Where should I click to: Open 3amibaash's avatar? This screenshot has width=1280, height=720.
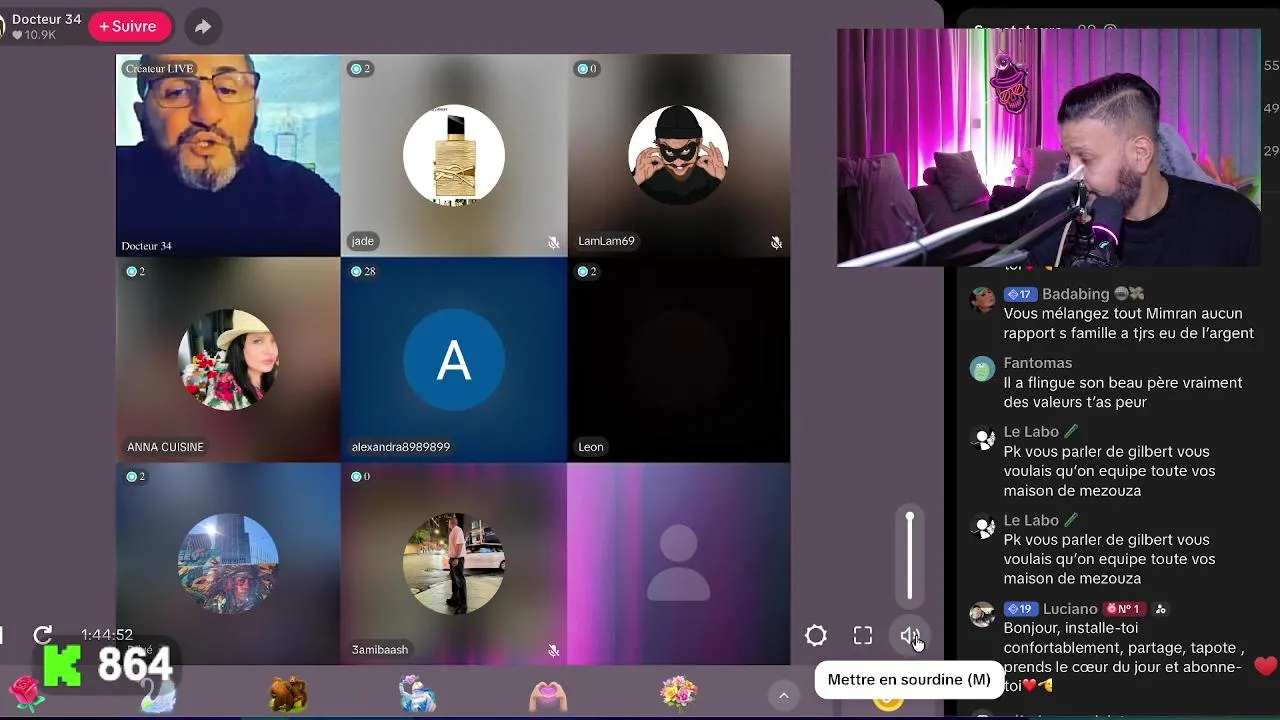click(454, 563)
